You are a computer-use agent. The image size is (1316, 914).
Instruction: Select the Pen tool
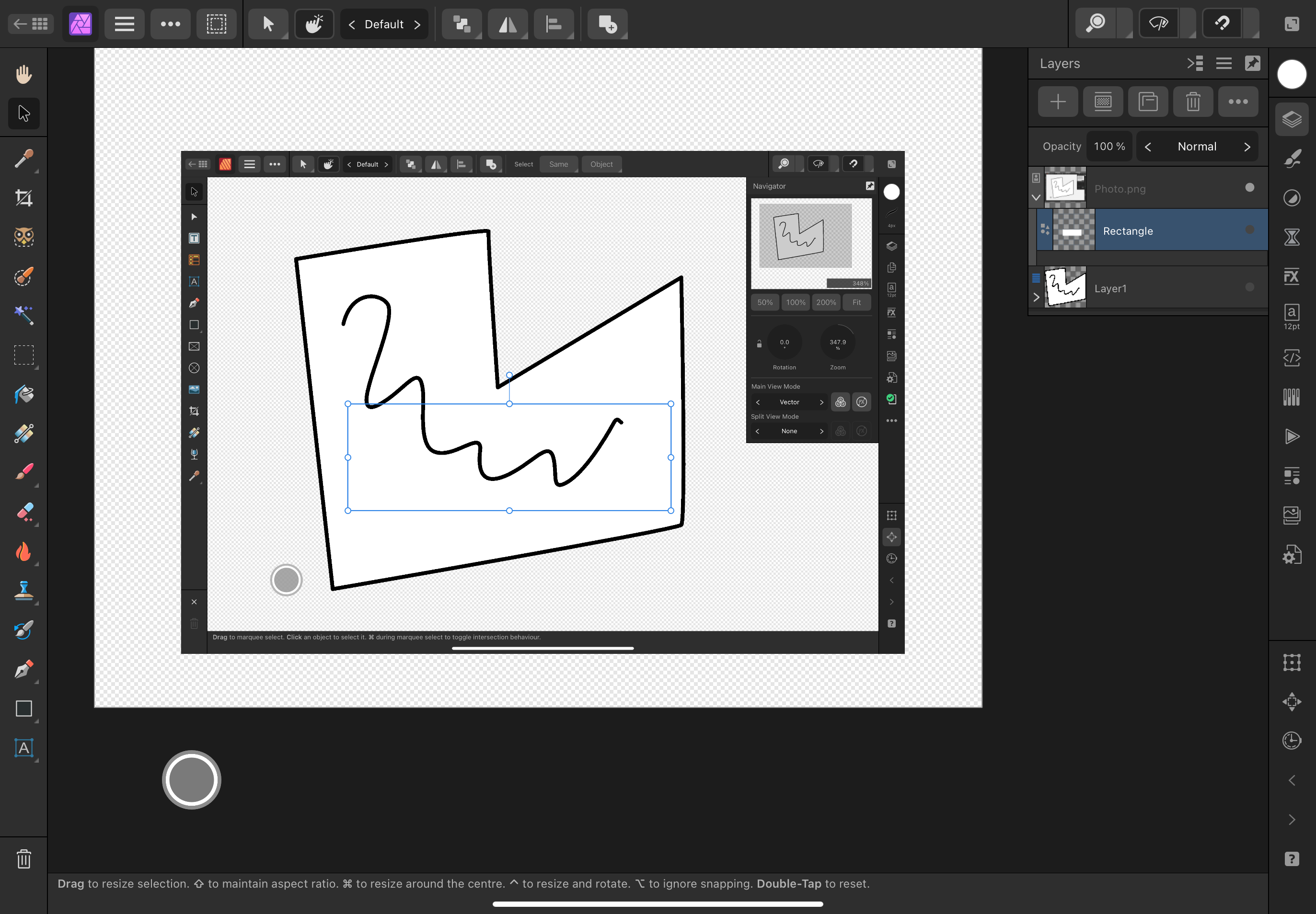(23, 669)
